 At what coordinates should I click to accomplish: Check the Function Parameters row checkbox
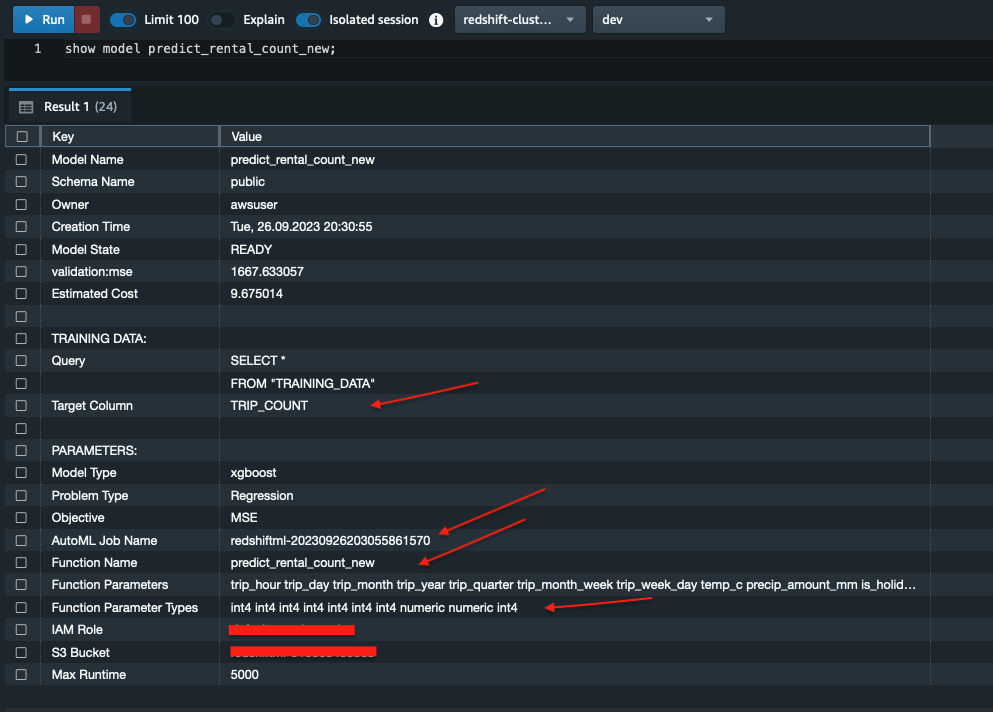tap(21, 585)
